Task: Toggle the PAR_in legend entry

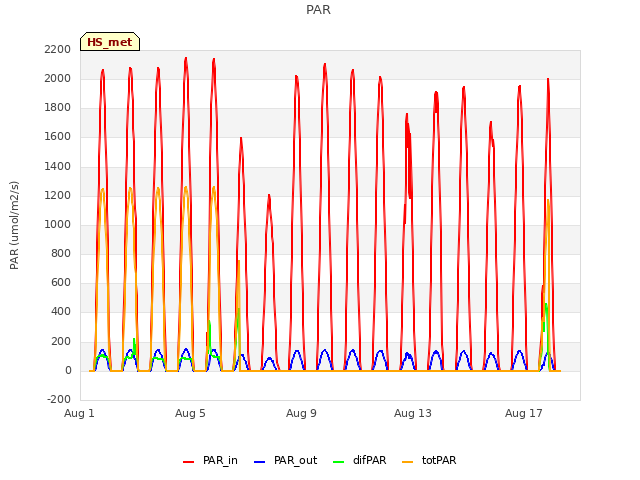Action: pyautogui.click(x=210, y=460)
